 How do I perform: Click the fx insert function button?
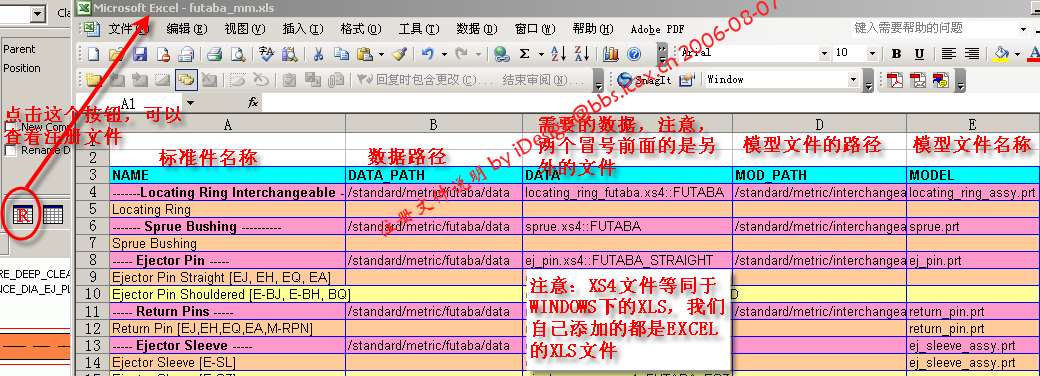(253, 103)
